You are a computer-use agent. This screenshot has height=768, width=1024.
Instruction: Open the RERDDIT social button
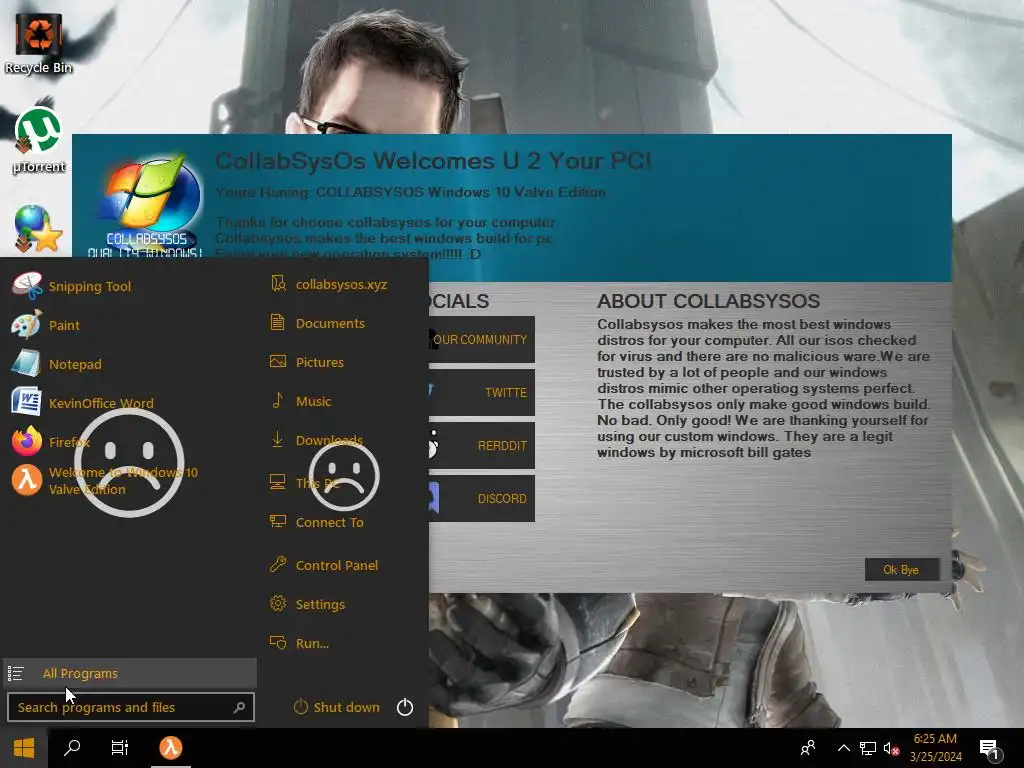[x=482, y=445]
